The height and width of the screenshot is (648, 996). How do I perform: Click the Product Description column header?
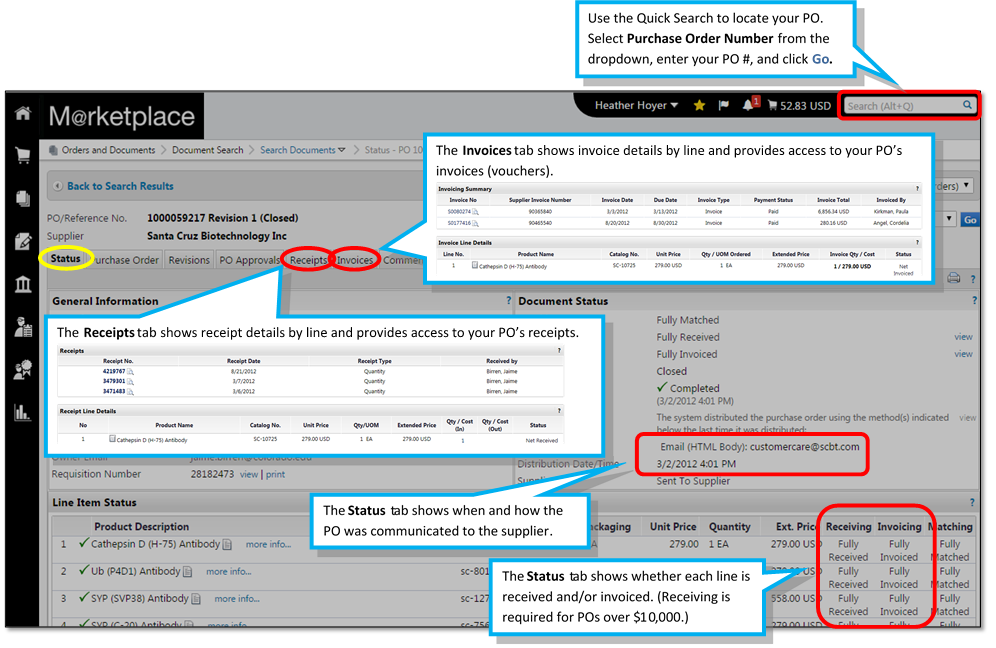142,527
